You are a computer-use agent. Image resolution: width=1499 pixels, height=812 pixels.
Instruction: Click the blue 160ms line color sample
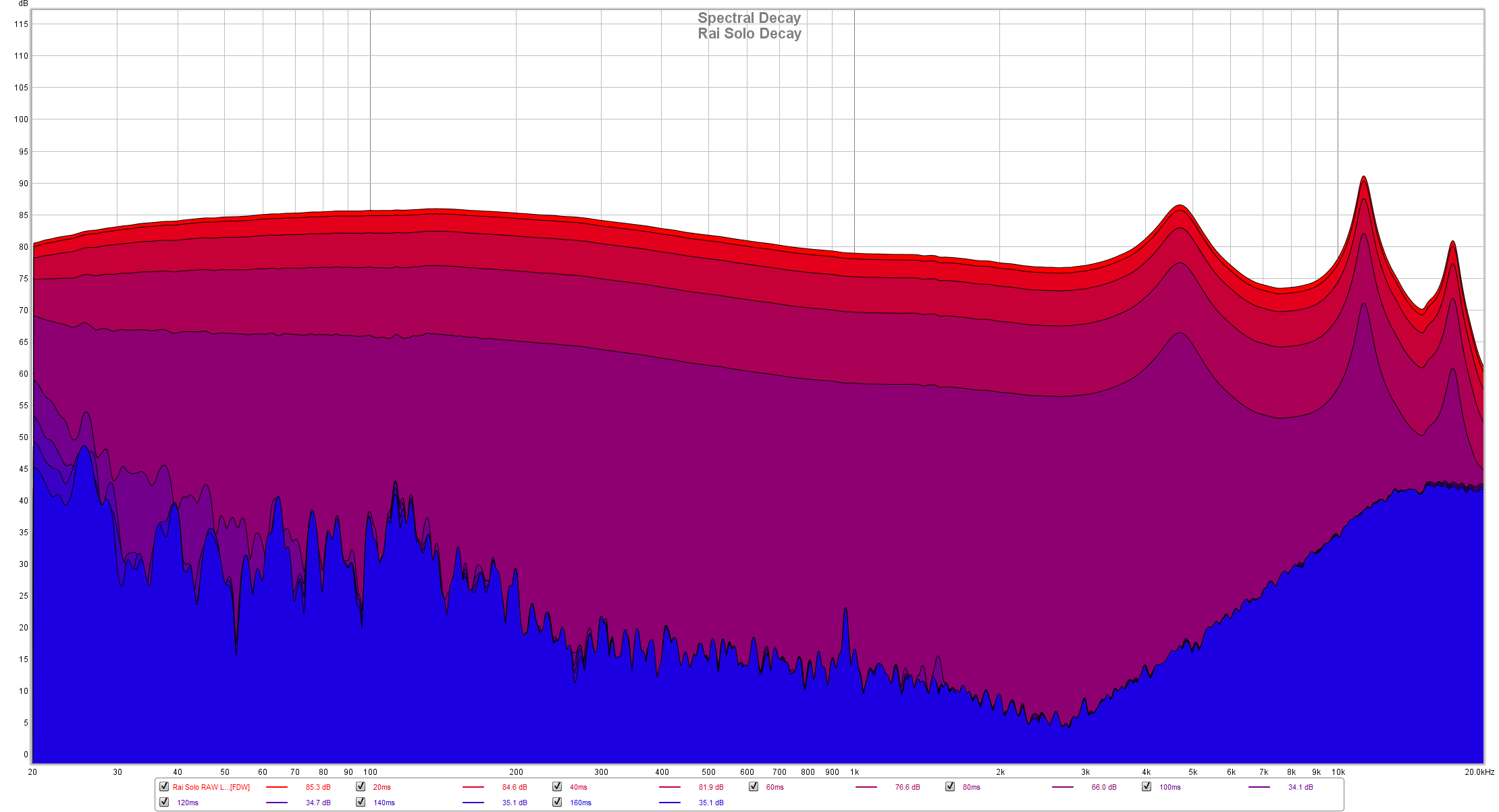coord(670,803)
